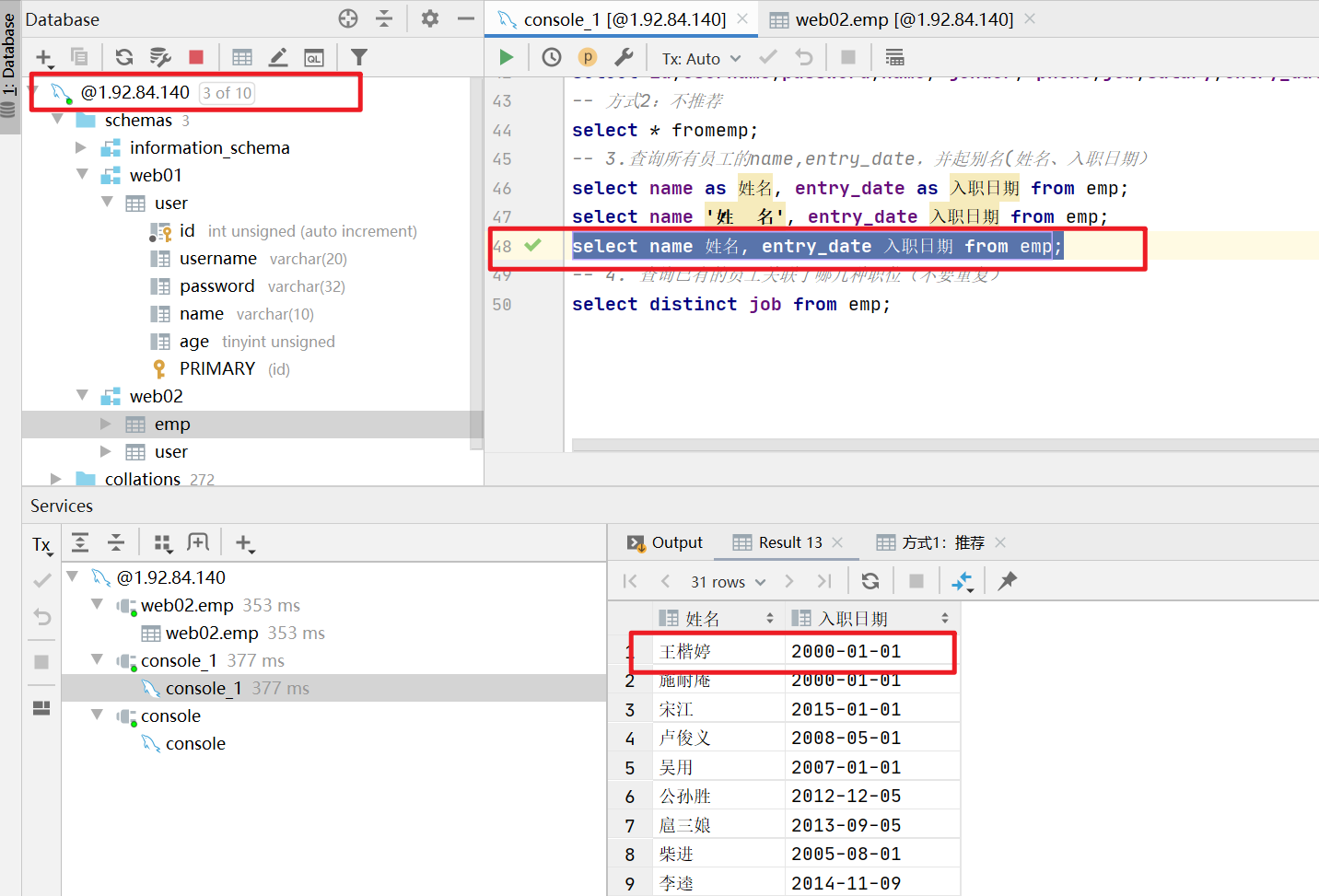Pin the current result tab
This screenshot has width=1319, height=896.
point(1008,581)
